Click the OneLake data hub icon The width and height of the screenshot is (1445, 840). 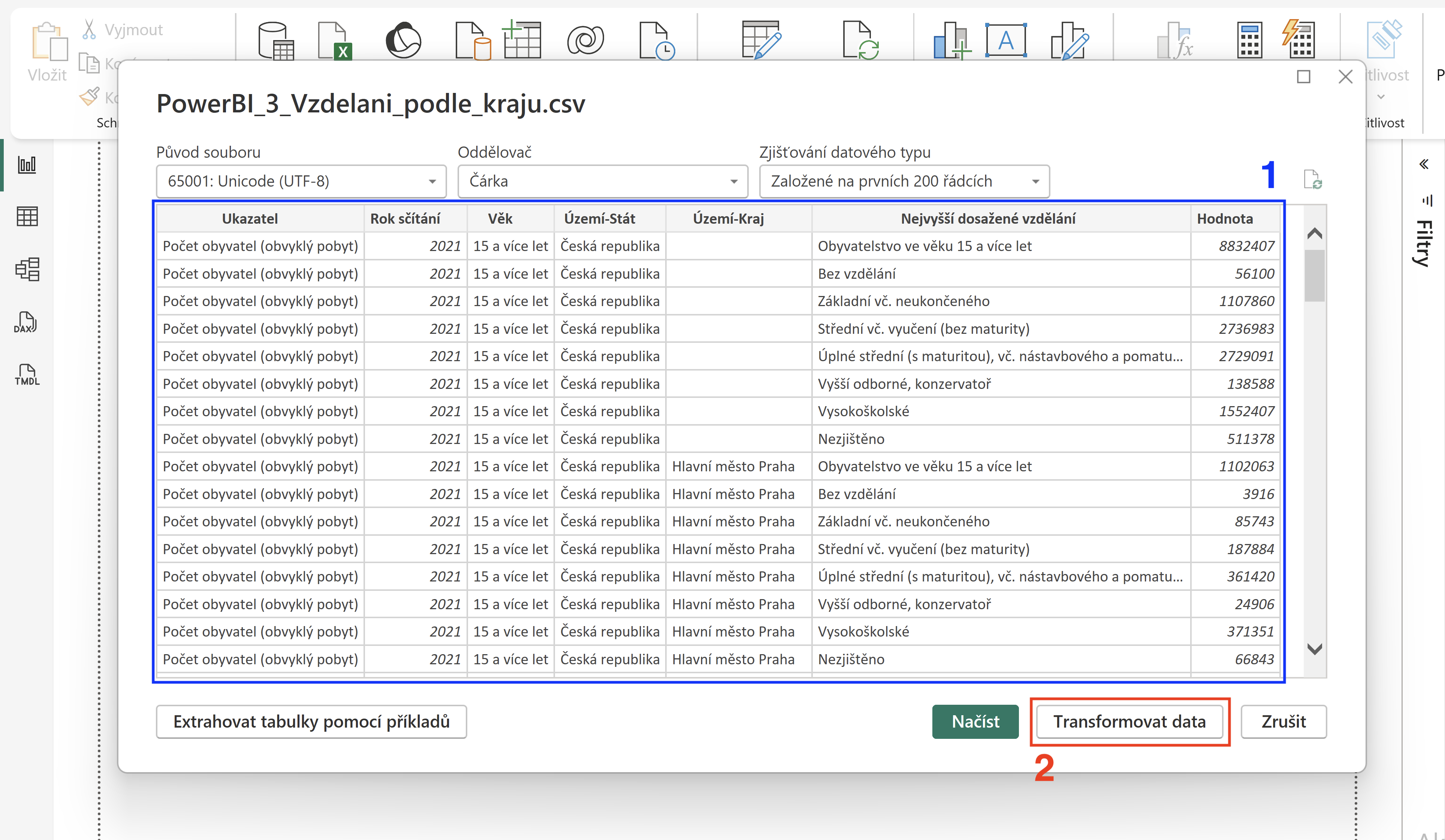403,40
